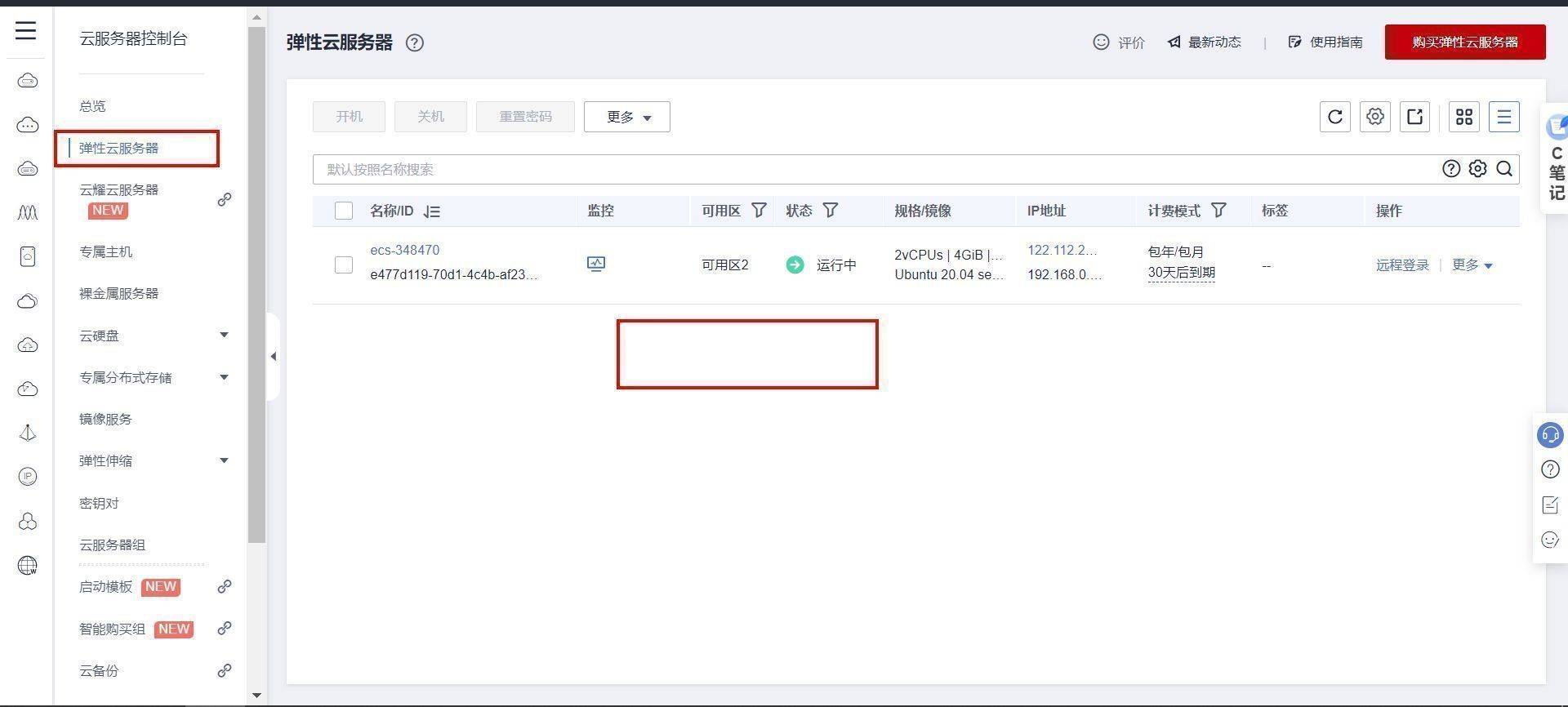The image size is (1568, 707).
Task: Open 更多 dropdown in the row's operation column
Action: pyautogui.click(x=1472, y=265)
